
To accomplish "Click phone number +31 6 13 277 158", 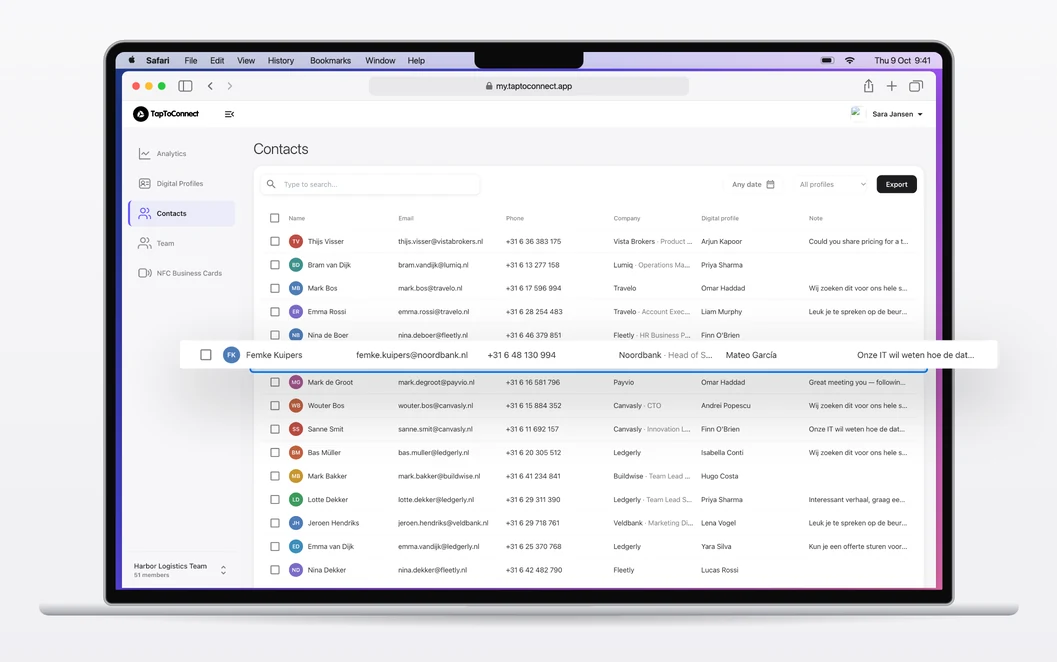I will [533, 265].
